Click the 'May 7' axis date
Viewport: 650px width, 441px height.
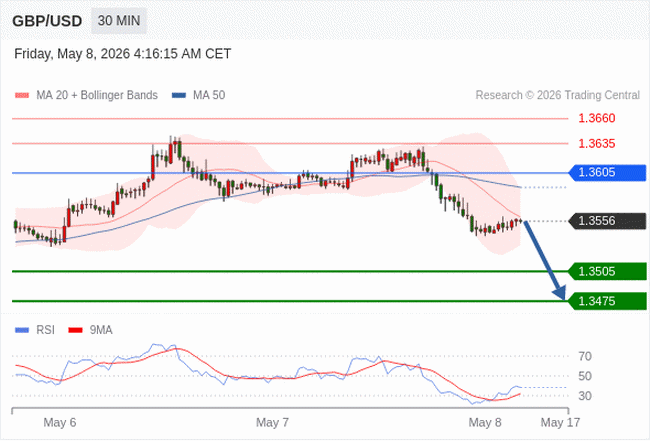point(272,422)
